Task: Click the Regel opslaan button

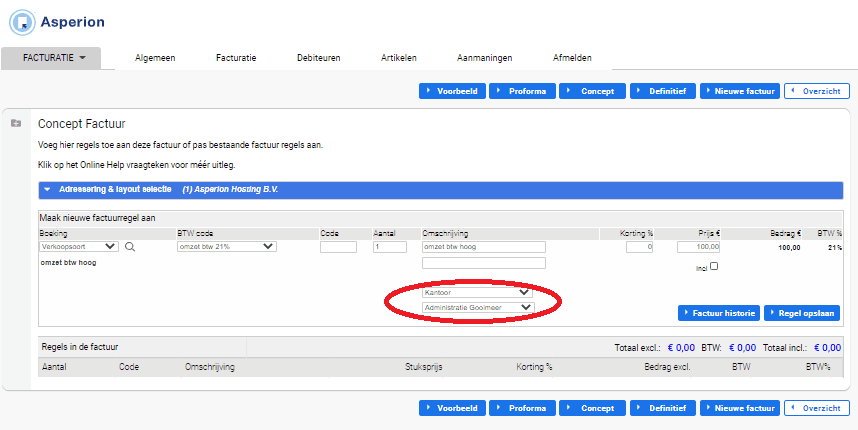Action: click(x=802, y=313)
